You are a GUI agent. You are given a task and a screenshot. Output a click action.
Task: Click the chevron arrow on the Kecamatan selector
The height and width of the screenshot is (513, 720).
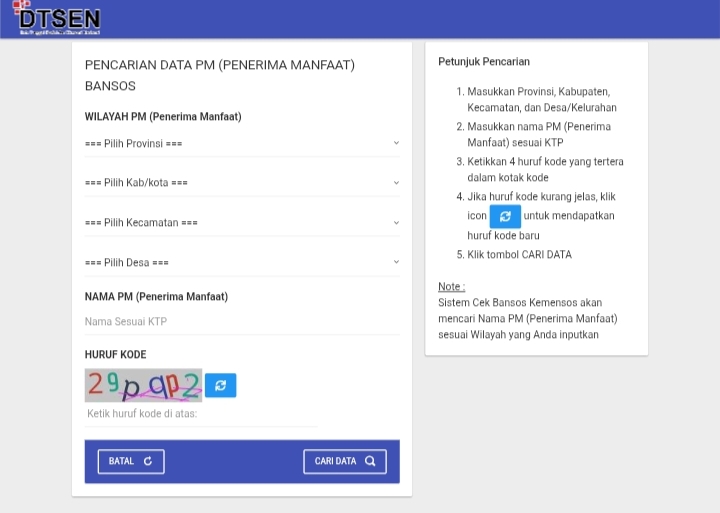pyautogui.click(x=396, y=222)
